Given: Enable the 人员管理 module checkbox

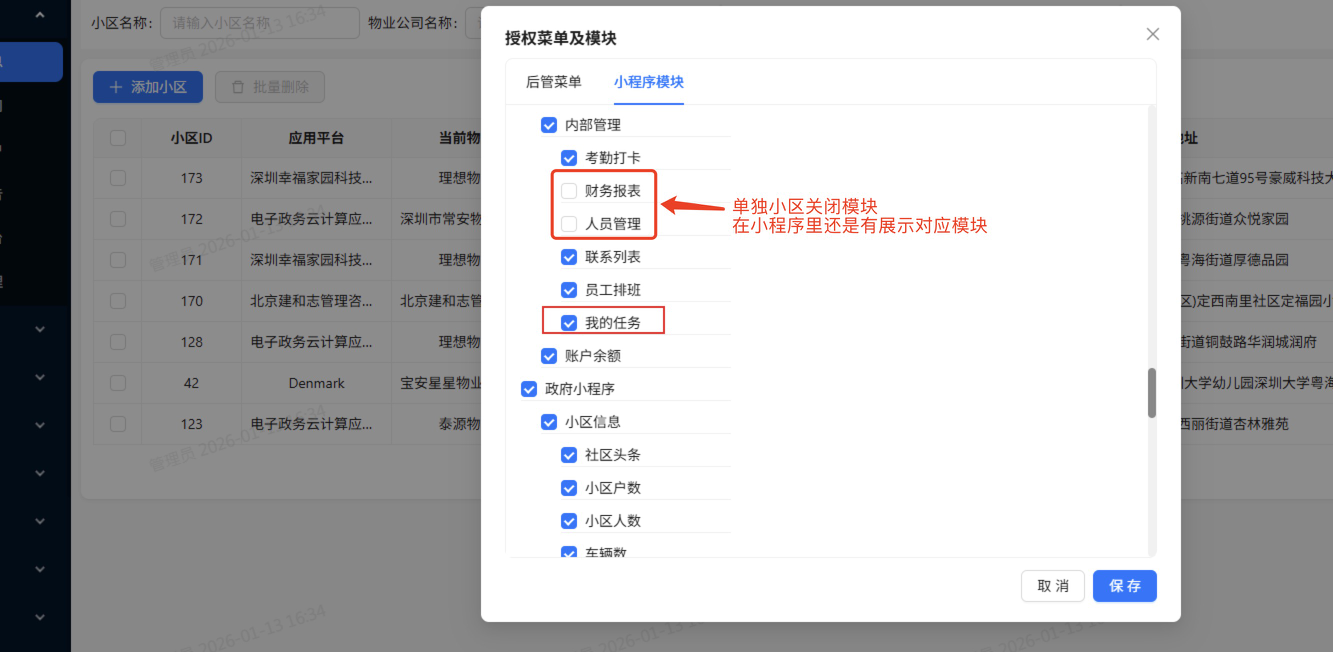Looking at the screenshot, I should (569, 223).
